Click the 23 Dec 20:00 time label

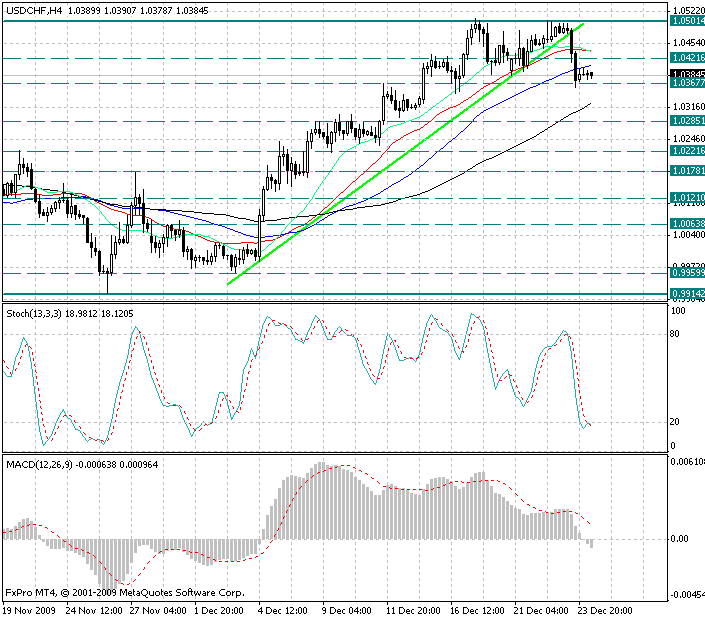pos(605,611)
